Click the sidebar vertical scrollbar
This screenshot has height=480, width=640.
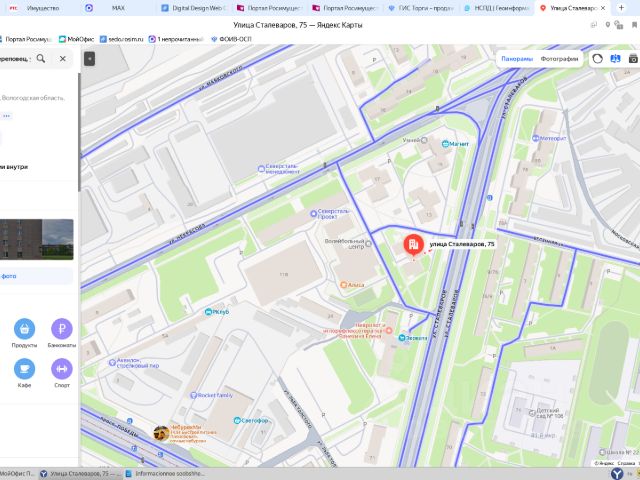pos(79,131)
